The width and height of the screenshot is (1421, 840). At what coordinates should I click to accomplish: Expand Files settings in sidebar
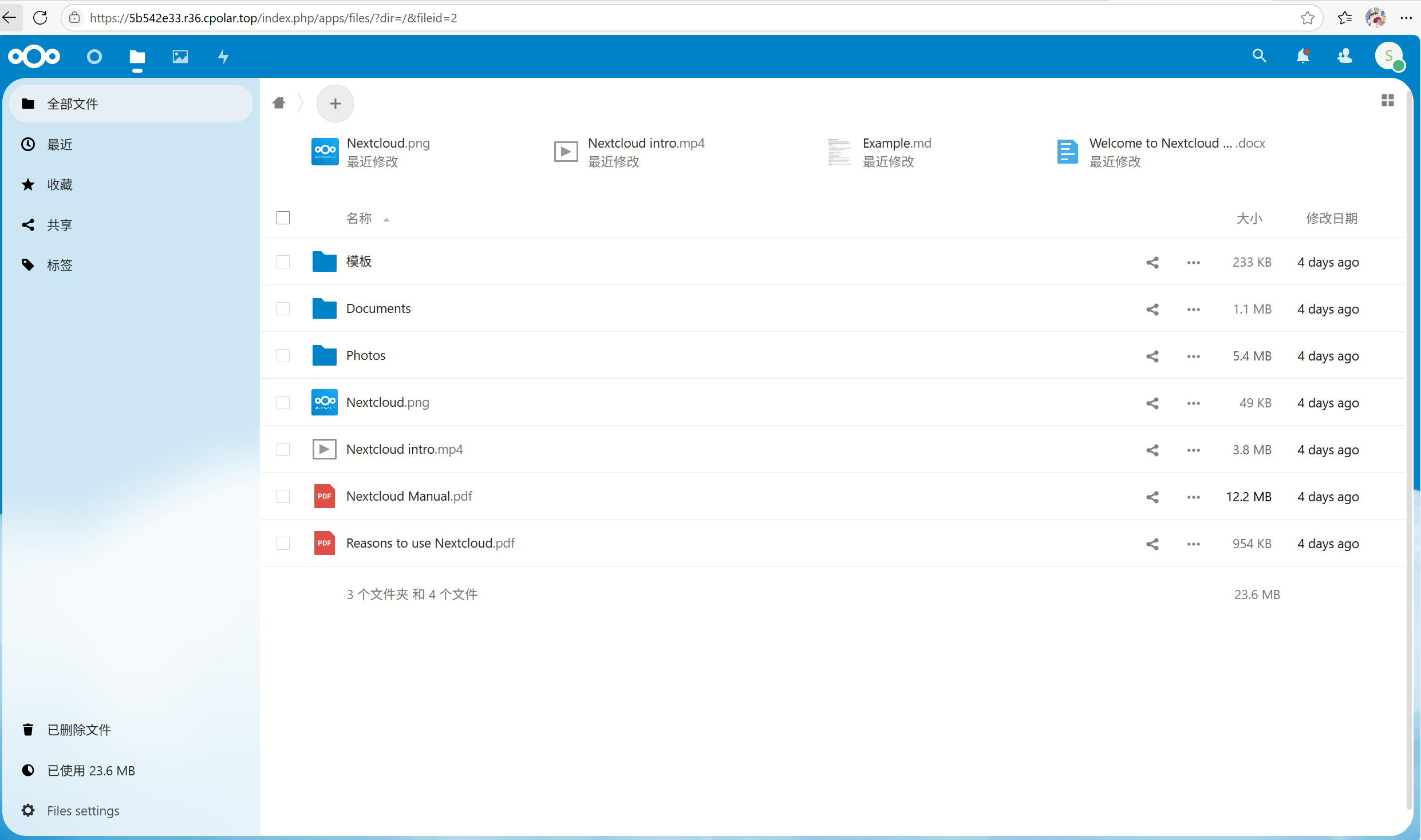coord(83,811)
